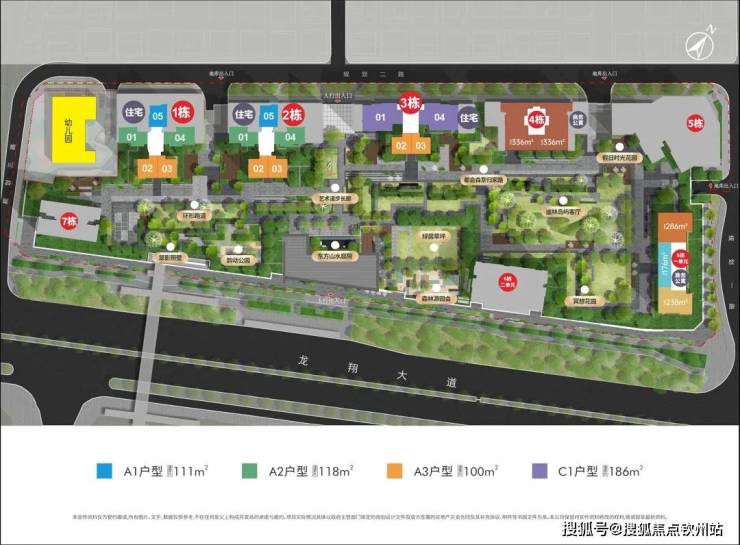
Task: Click the 住宅 circle badge beside building 3
Action: coord(469,117)
